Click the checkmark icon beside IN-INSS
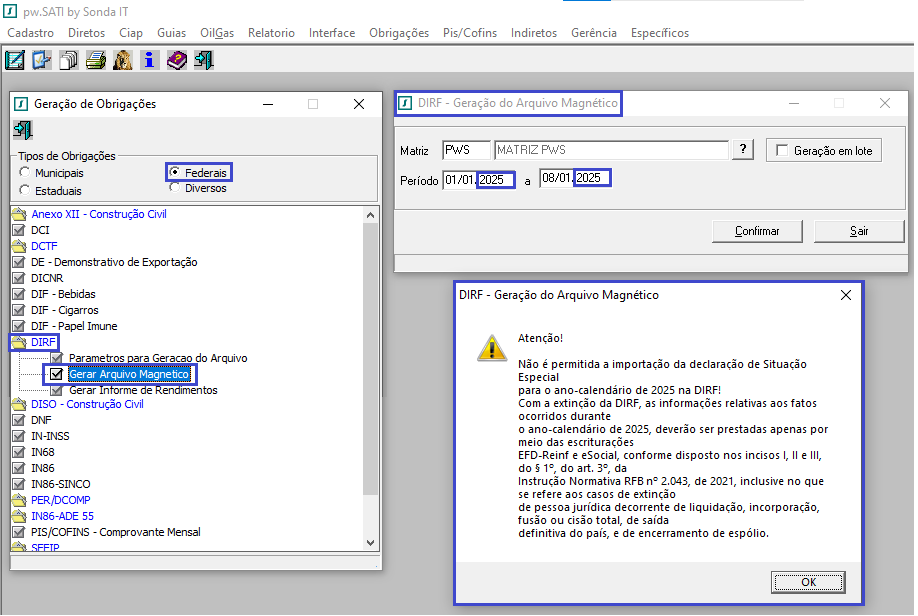 [19, 436]
